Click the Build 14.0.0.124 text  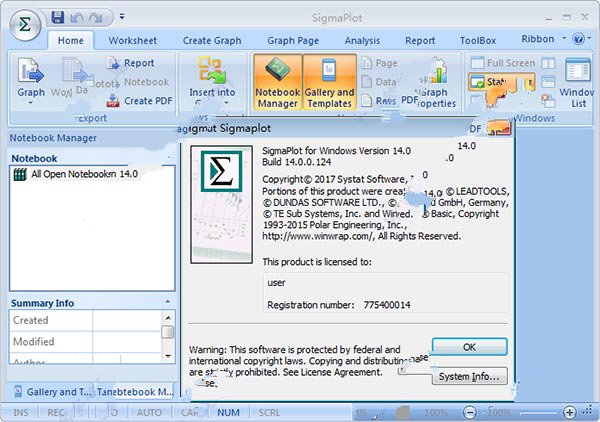point(297,162)
